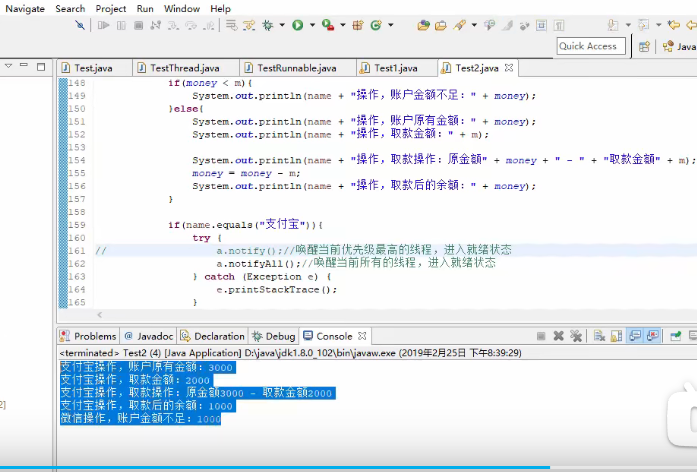Click the green bug Debug icon
697x472 pixels.
click(268, 25)
